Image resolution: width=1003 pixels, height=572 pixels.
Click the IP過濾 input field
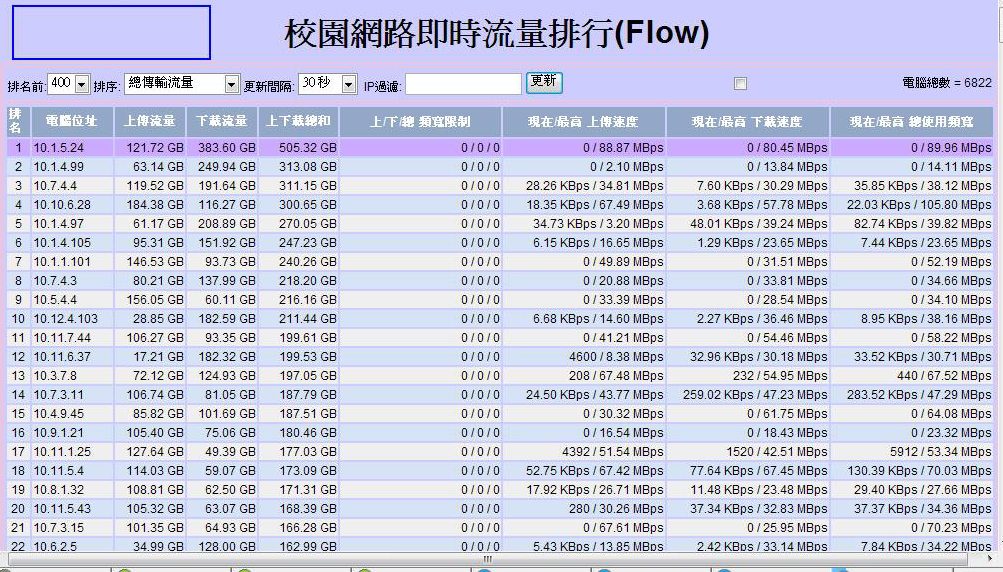click(463, 84)
